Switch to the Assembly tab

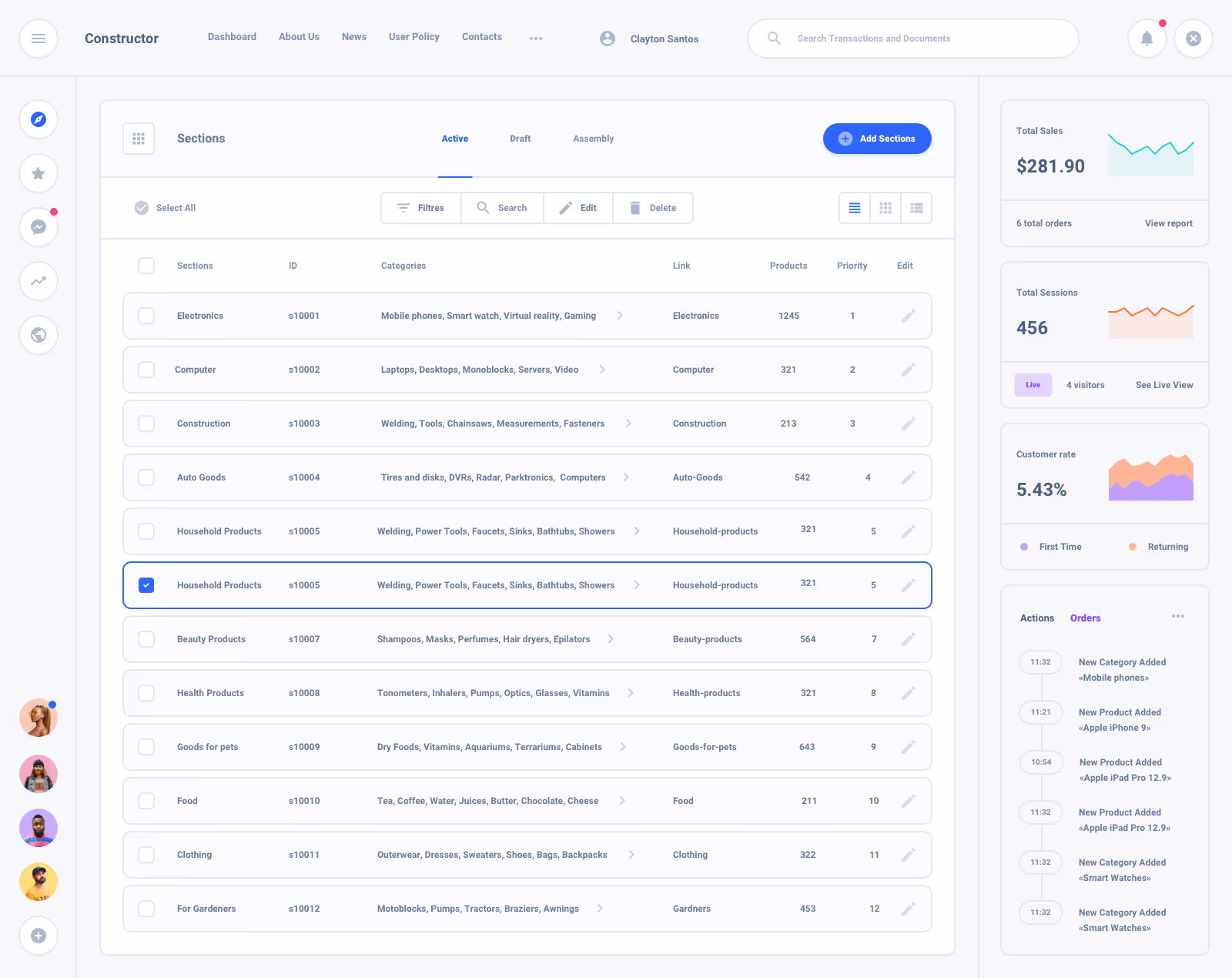pyautogui.click(x=594, y=139)
